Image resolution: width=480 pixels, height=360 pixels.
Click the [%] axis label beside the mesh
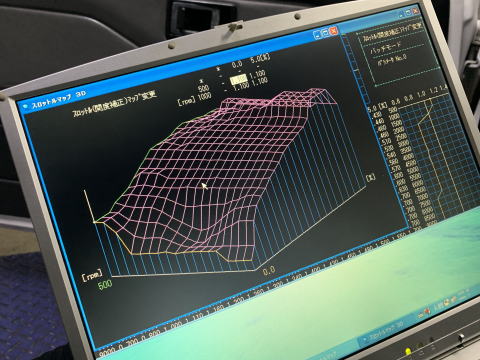coord(371,177)
